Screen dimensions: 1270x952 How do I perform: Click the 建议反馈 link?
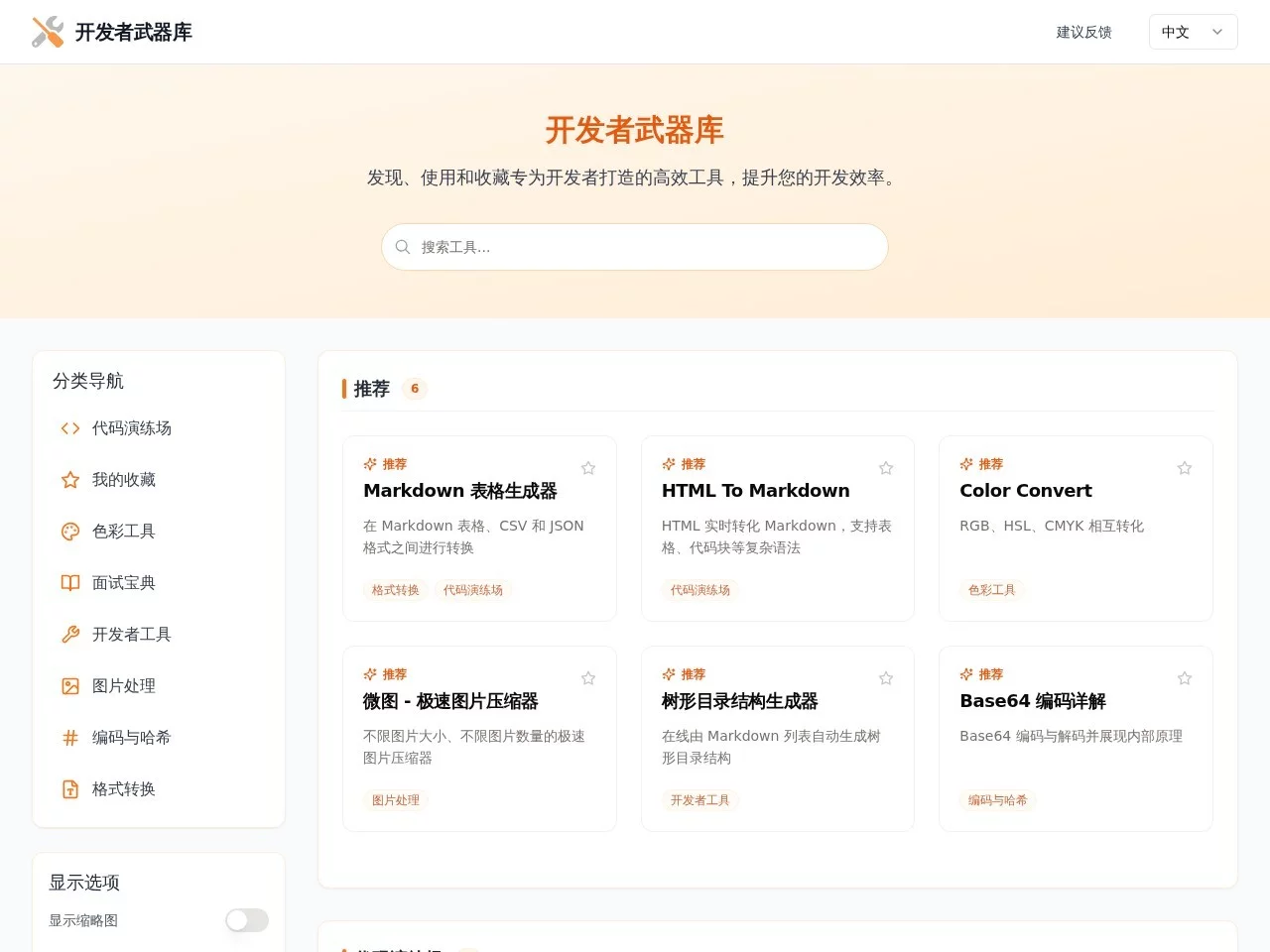point(1083,32)
